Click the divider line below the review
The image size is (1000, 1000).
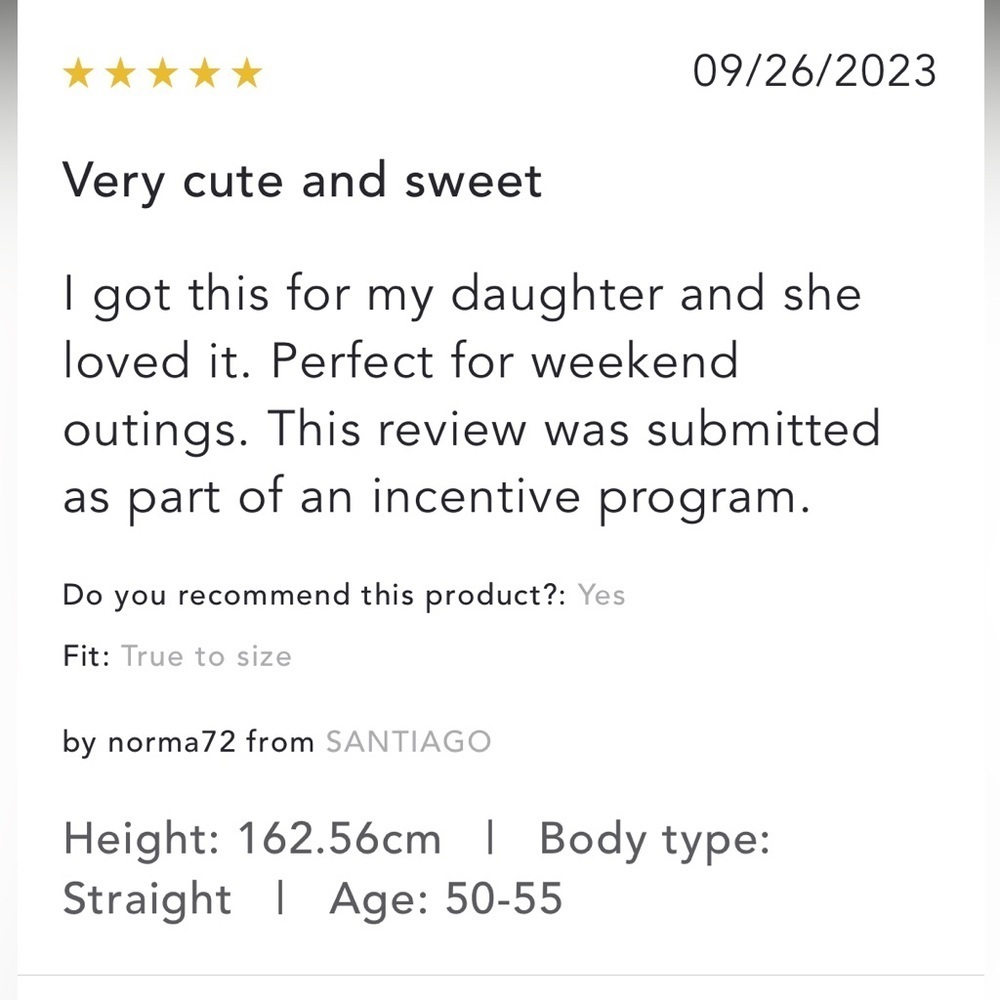tap(500, 974)
